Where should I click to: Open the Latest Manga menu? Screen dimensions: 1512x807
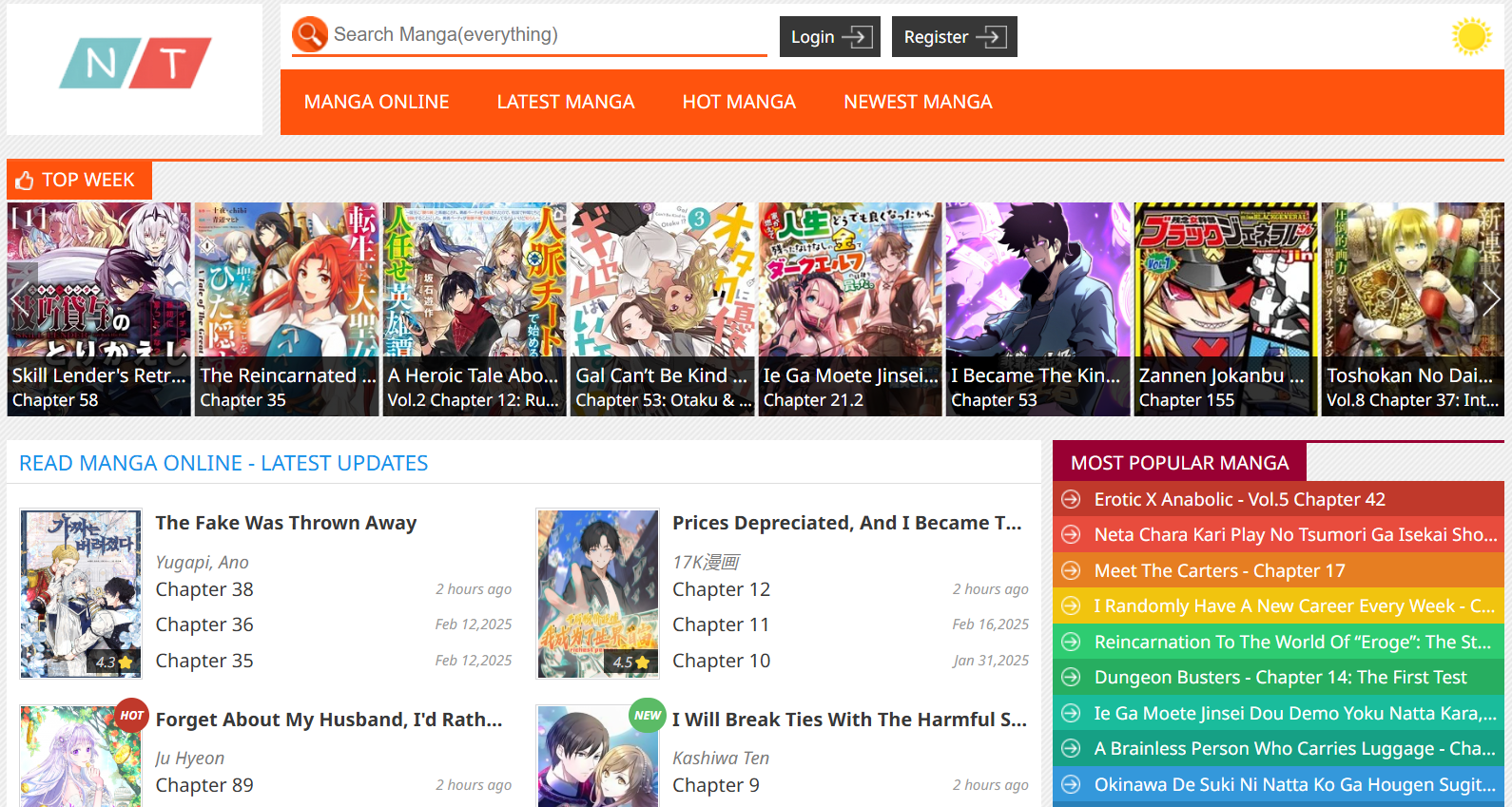click(x=566, y=102)
